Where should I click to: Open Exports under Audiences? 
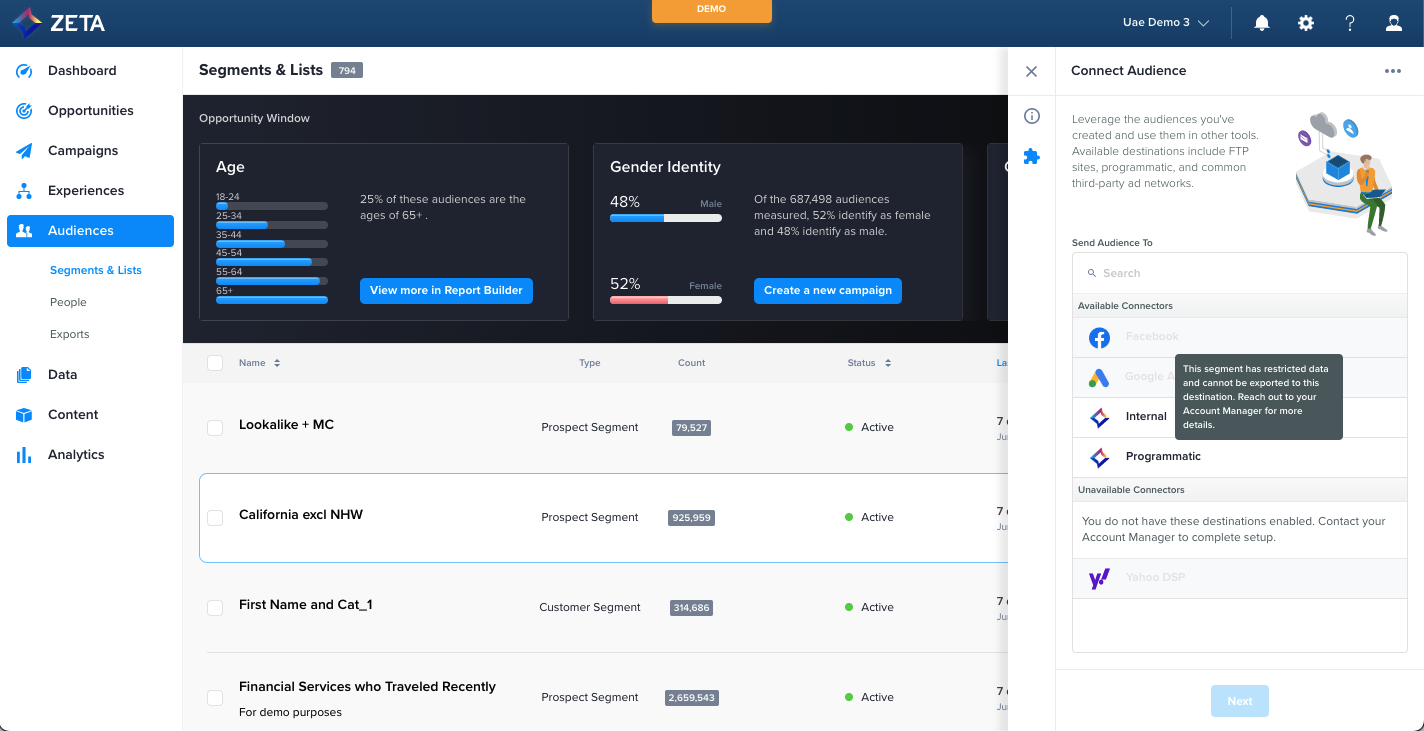coord(70,334)
